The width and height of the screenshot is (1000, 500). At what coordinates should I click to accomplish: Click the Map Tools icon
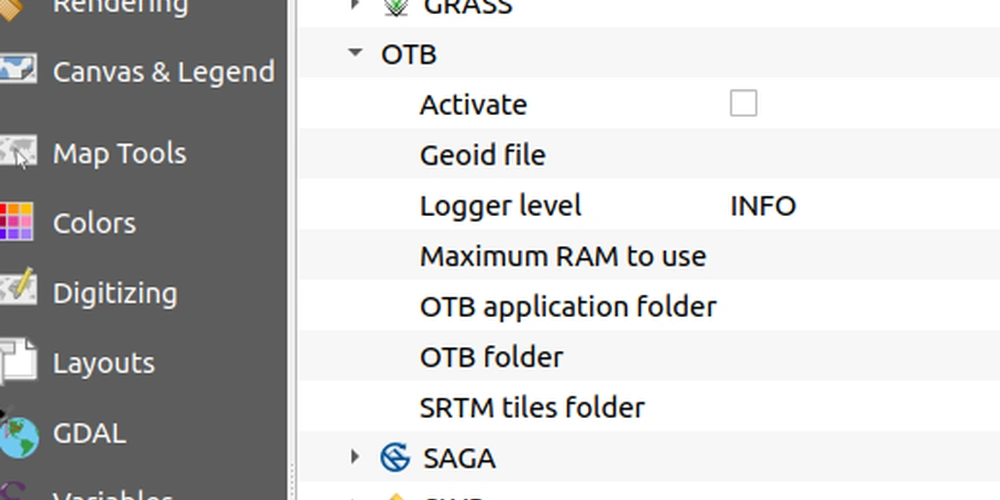(x=18, y=153)
